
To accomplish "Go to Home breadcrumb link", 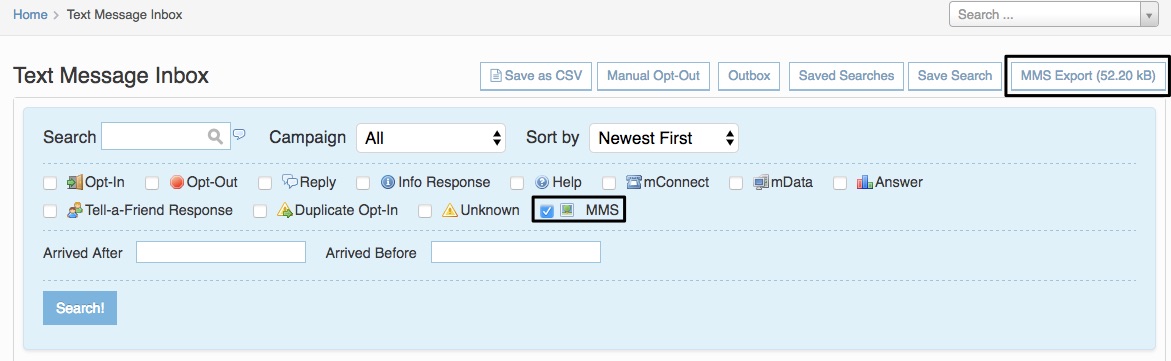I will click(x=30, y=14).
